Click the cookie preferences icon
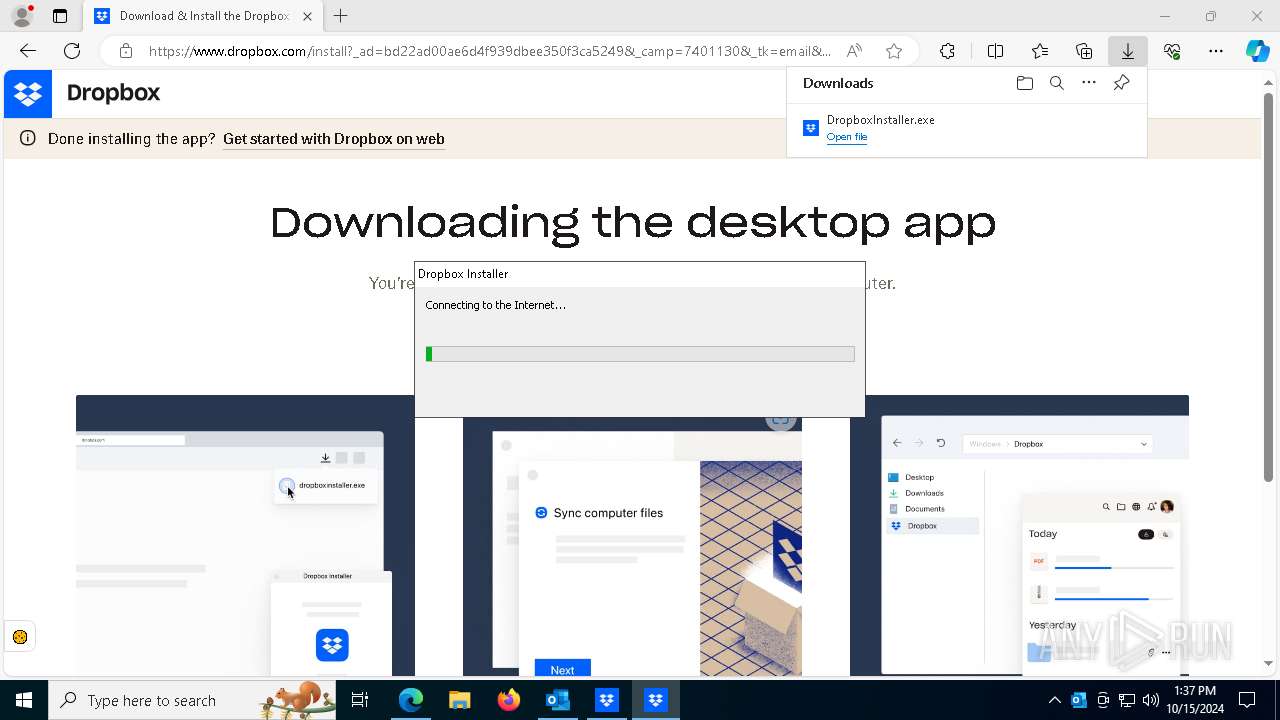This screenshot has height=720, width=1280. 19,637
